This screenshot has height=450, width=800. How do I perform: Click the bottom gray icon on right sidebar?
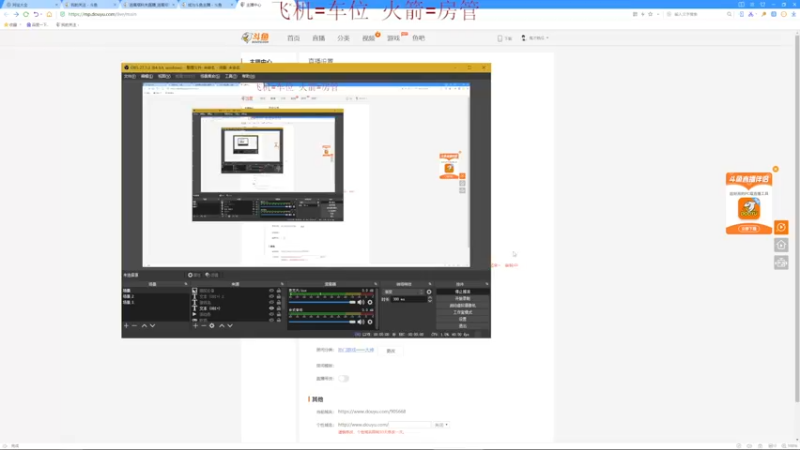coord(781,263)
